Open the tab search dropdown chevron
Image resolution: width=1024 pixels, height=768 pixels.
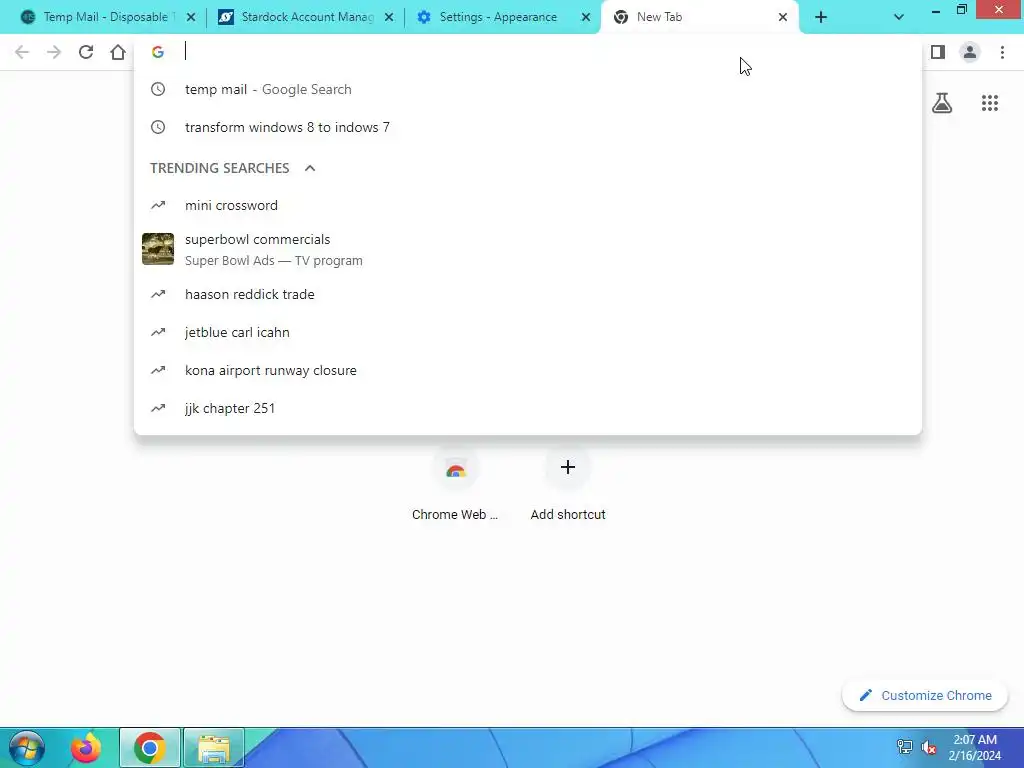[x=899, y=18]
